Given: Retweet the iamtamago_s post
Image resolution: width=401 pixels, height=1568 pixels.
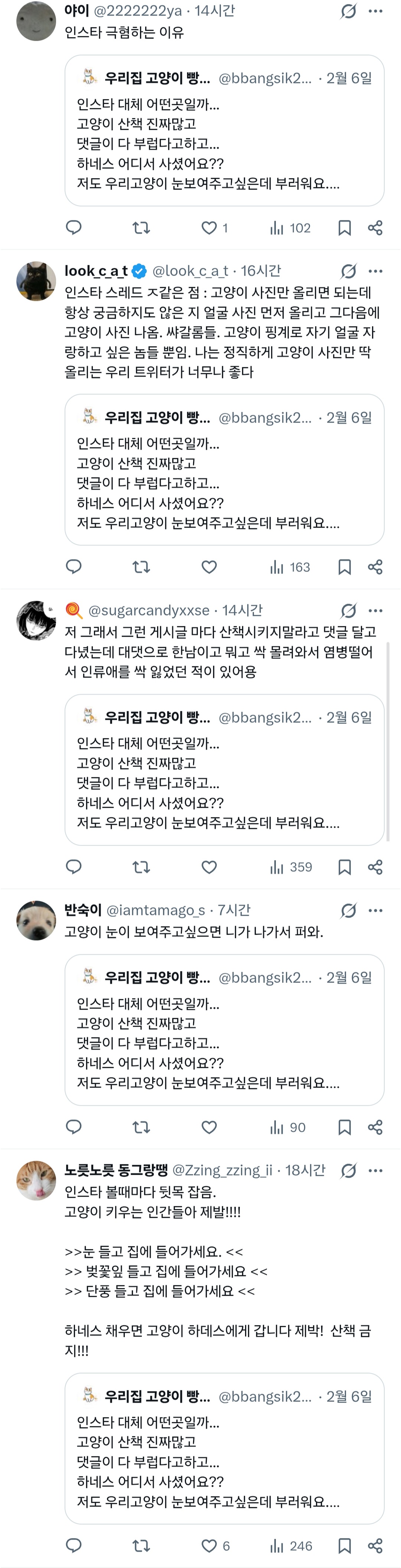Looking at the screenshot, I should [141, 1127].
